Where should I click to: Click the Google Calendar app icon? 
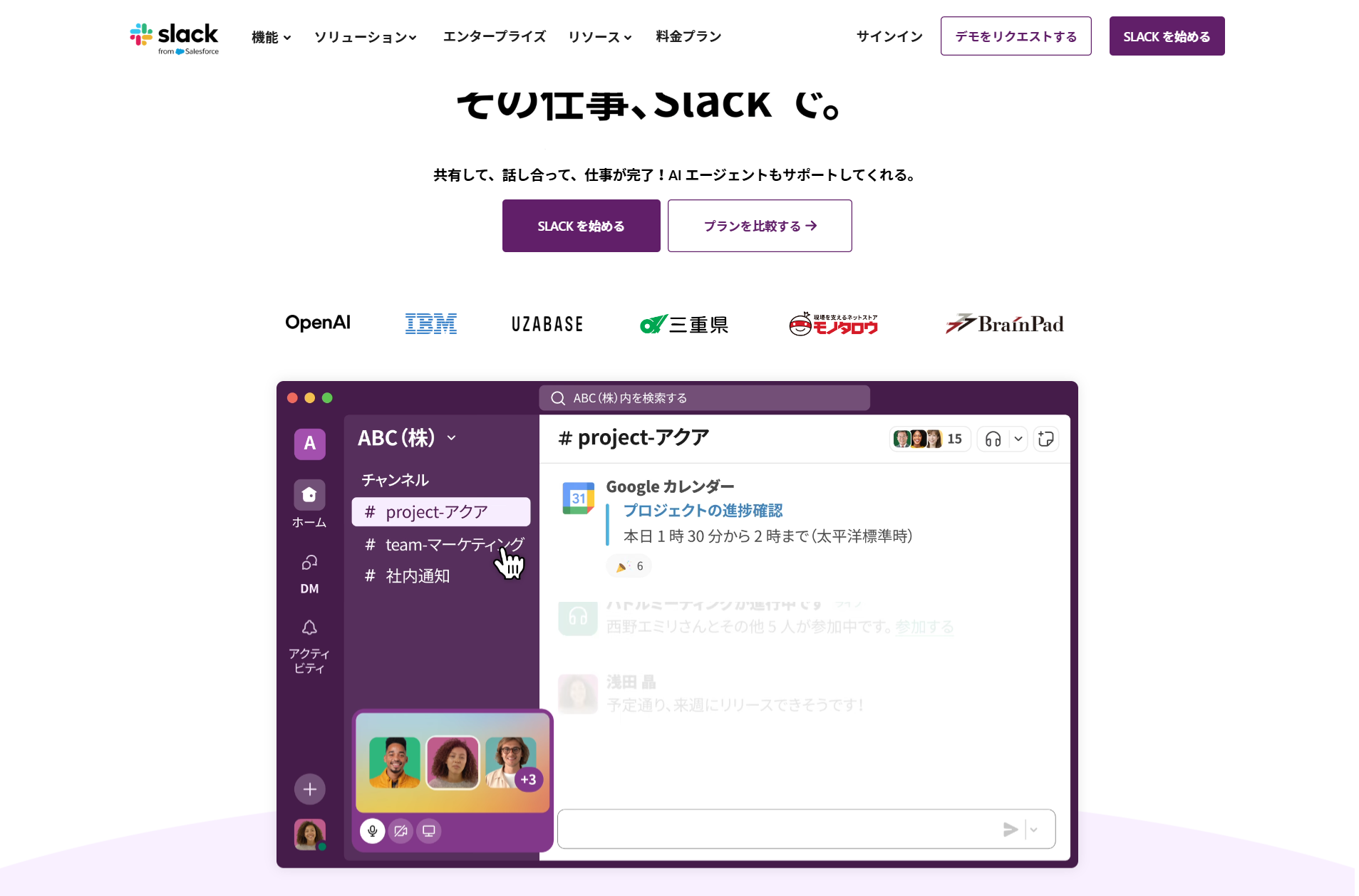pyautogui.click(x=578, y=498)
